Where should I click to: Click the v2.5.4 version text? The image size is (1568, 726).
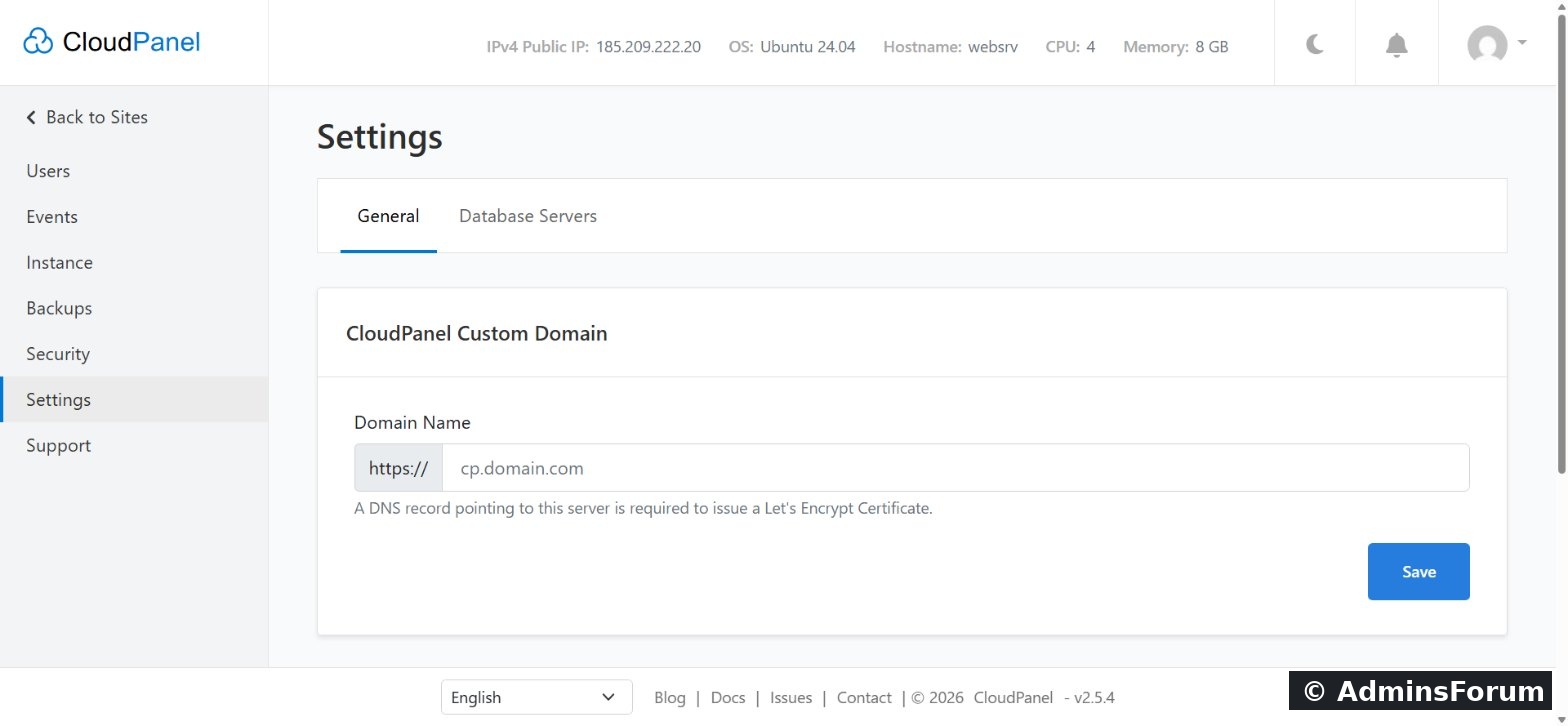point(1094,698)
